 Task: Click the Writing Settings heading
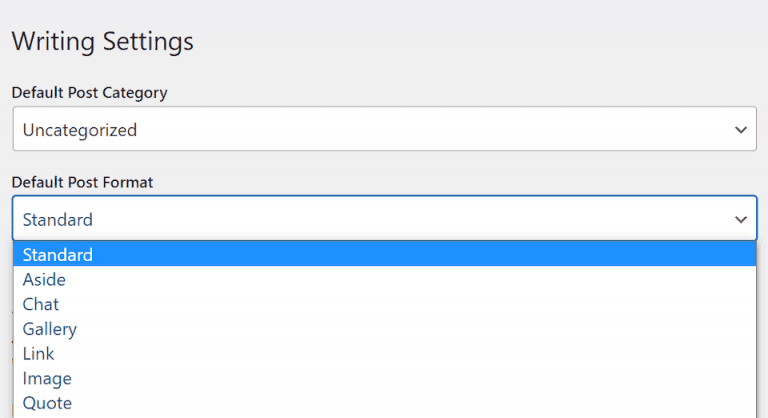[102, 42]
